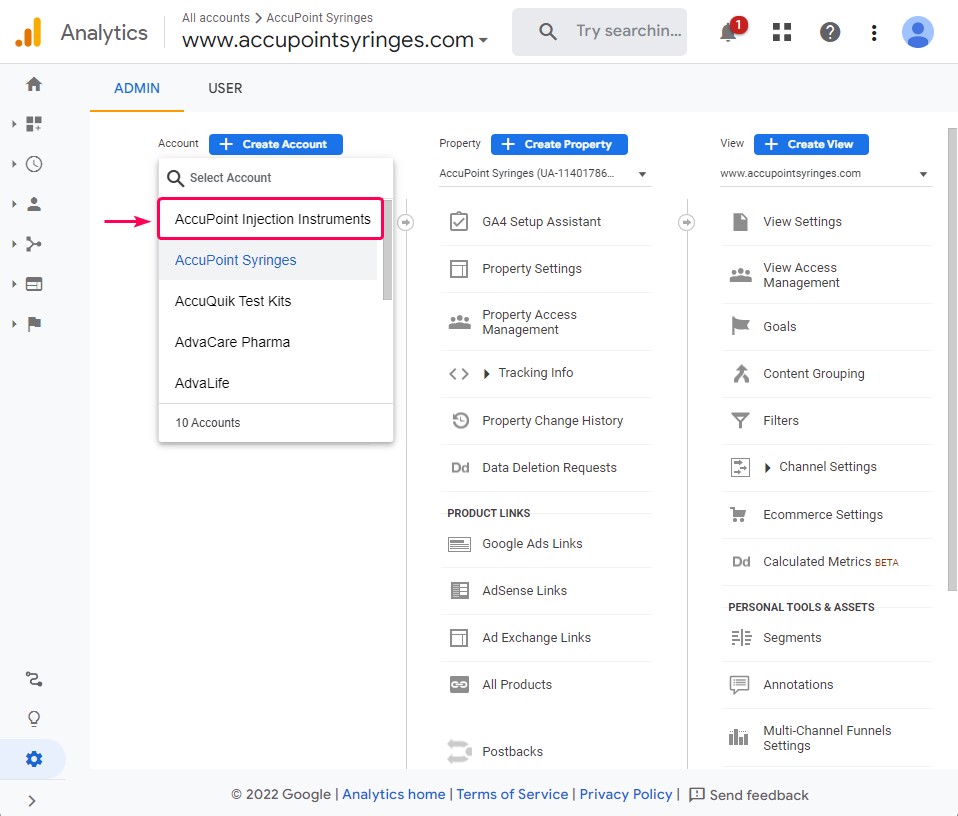Click the GA4 Setup Assistant checkbox icon
Viewport: 958px width, 816px height.
pos(459,221)
